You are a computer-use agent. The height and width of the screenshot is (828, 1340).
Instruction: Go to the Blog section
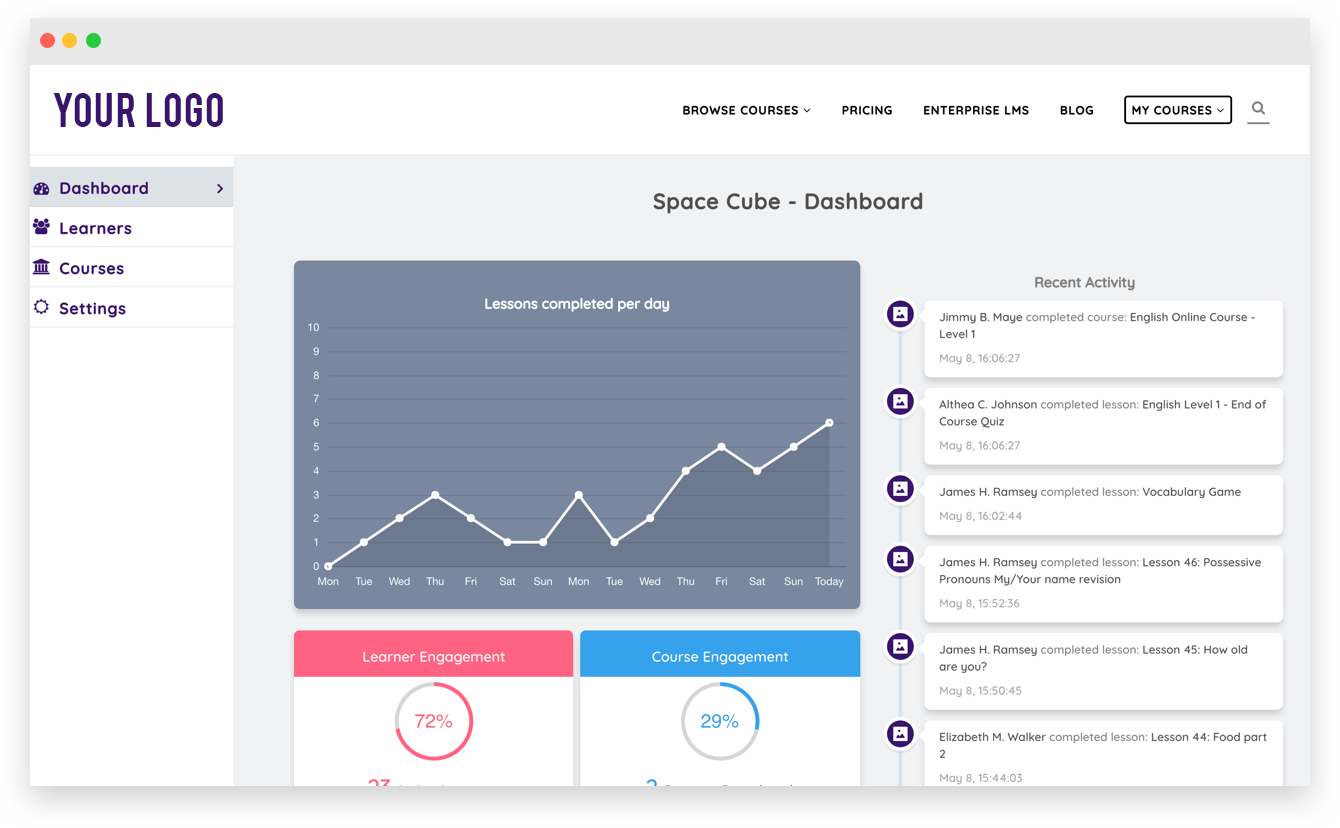pos(1076,110)
